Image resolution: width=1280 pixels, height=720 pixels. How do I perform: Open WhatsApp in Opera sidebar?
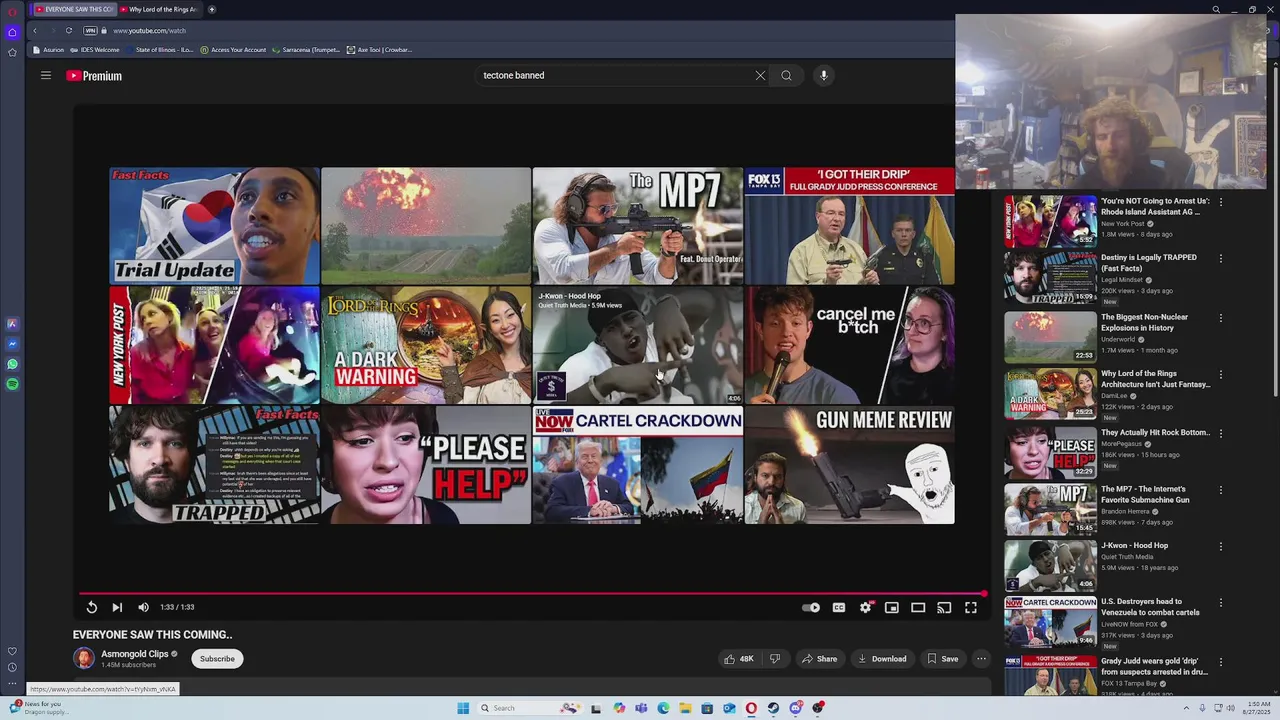12,364
